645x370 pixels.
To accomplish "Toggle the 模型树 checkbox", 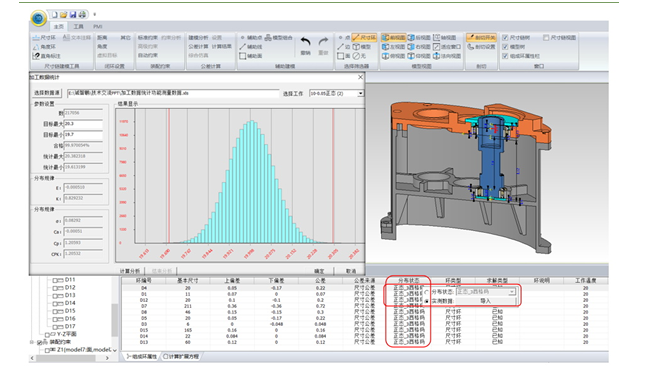I will (x=505, y=47).
